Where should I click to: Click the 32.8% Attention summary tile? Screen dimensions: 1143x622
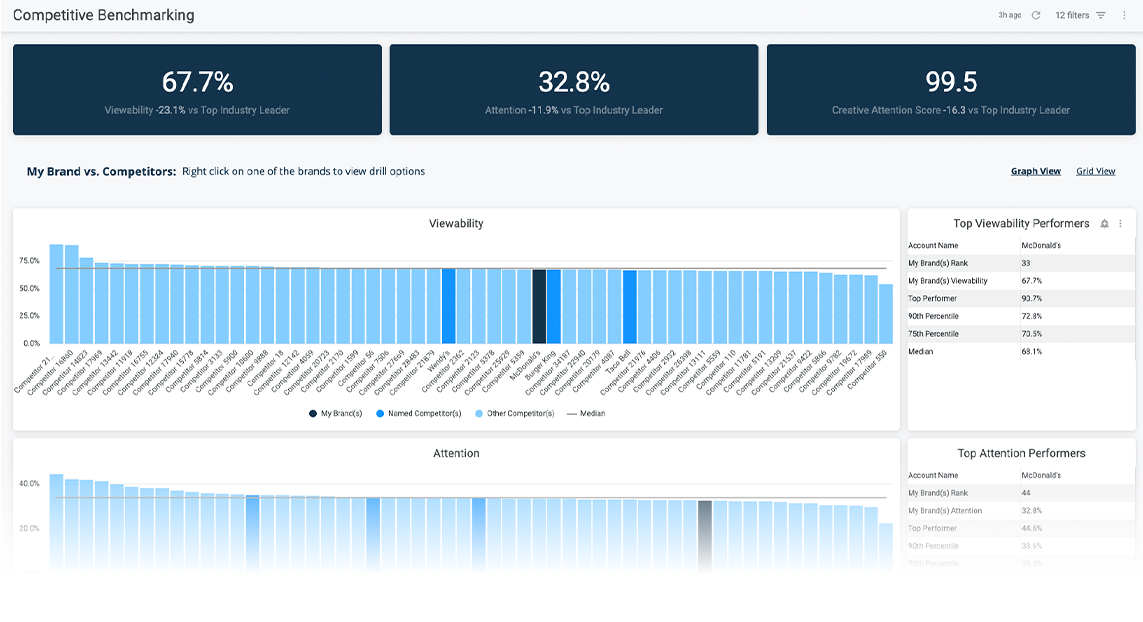click(574, 90)
